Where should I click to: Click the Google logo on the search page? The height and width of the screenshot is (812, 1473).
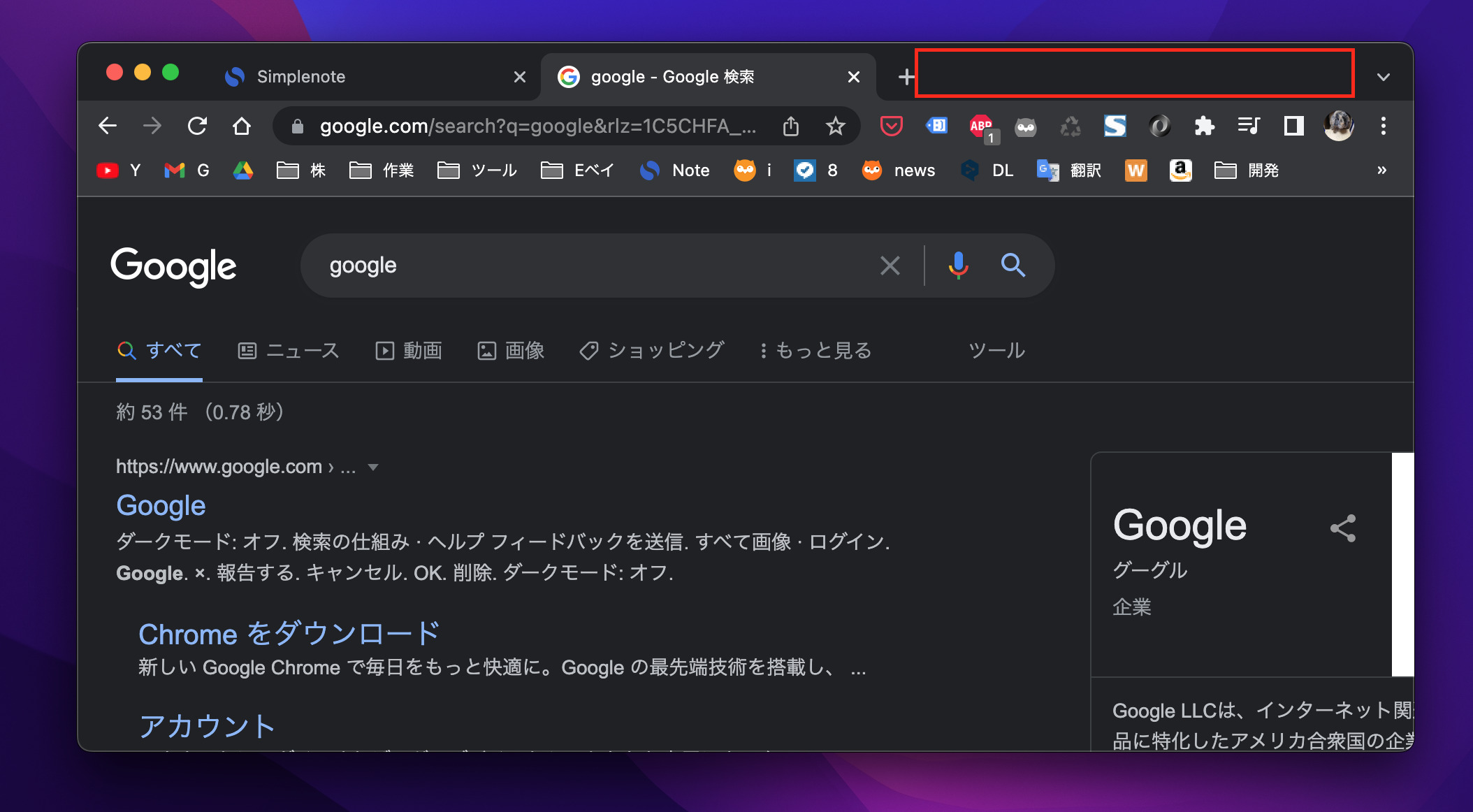(174, 266)
